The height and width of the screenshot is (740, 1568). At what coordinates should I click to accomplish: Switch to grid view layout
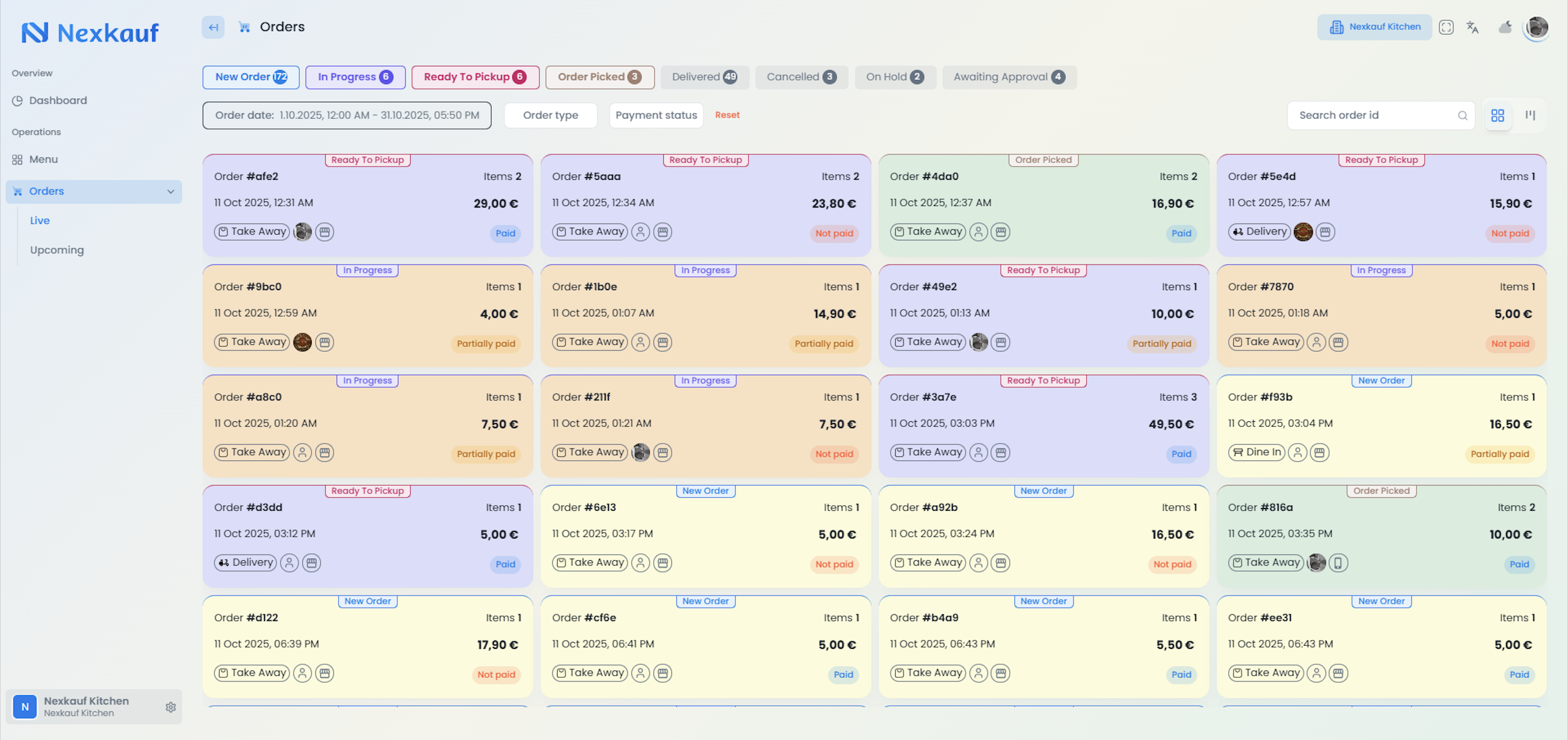pos(1497,116)
